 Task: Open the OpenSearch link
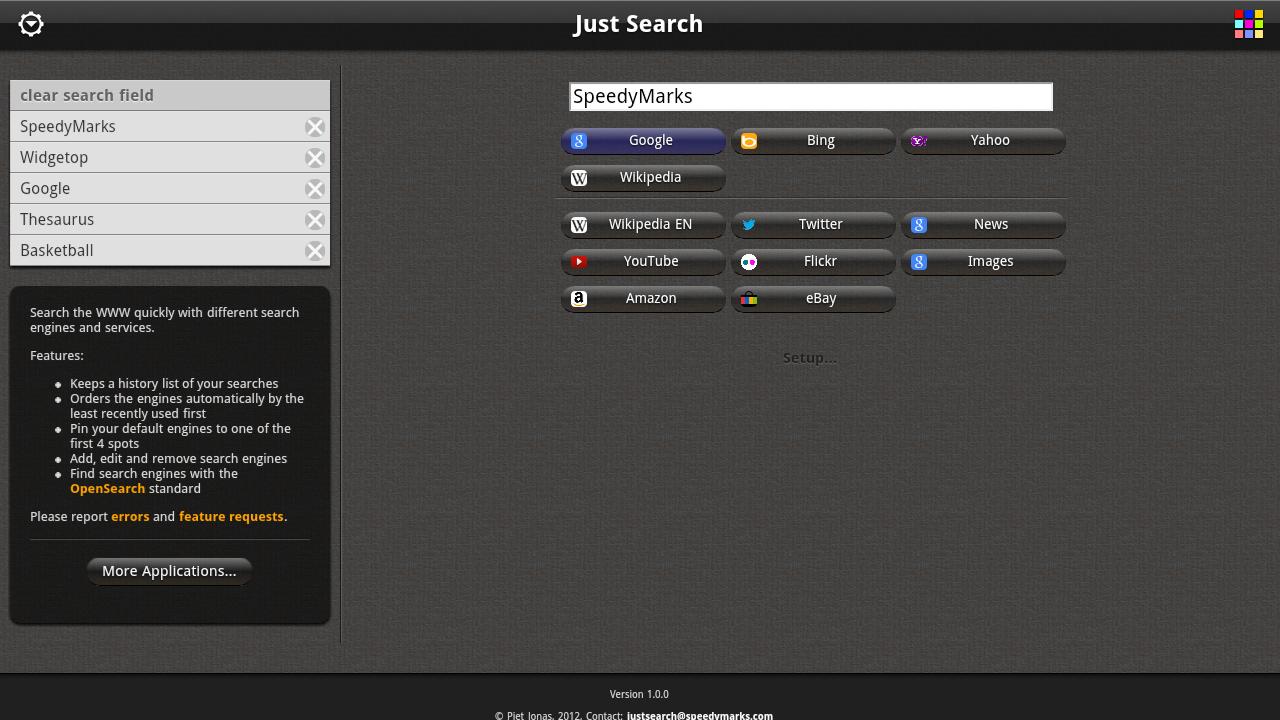pyautogui.click(x=107, y=489)
